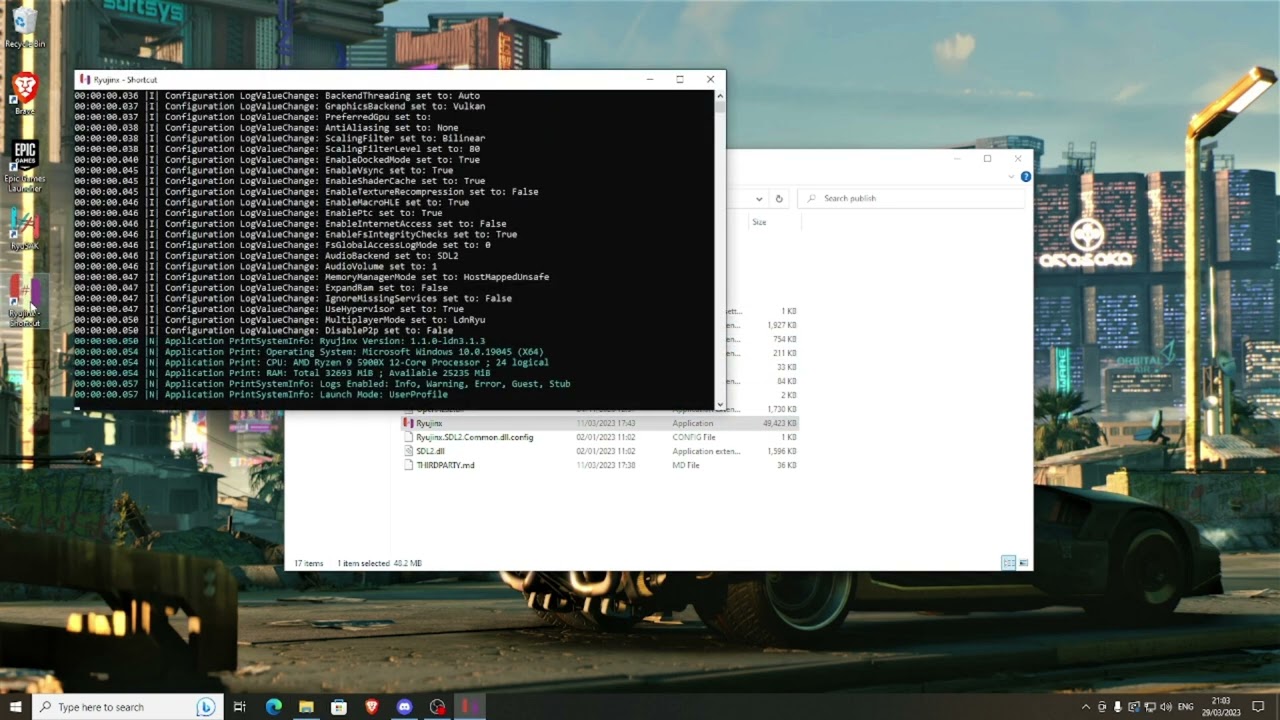Screen dimensions: 1280x720
Task: Click the 49,423 KB size cell
Action: pyautogui.click(x=779, y=423)
